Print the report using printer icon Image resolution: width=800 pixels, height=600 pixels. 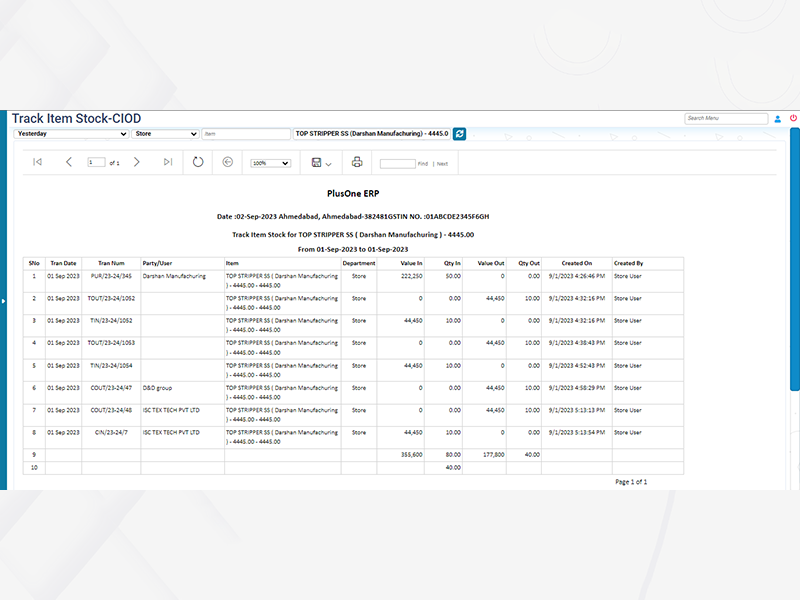point(357,162)
